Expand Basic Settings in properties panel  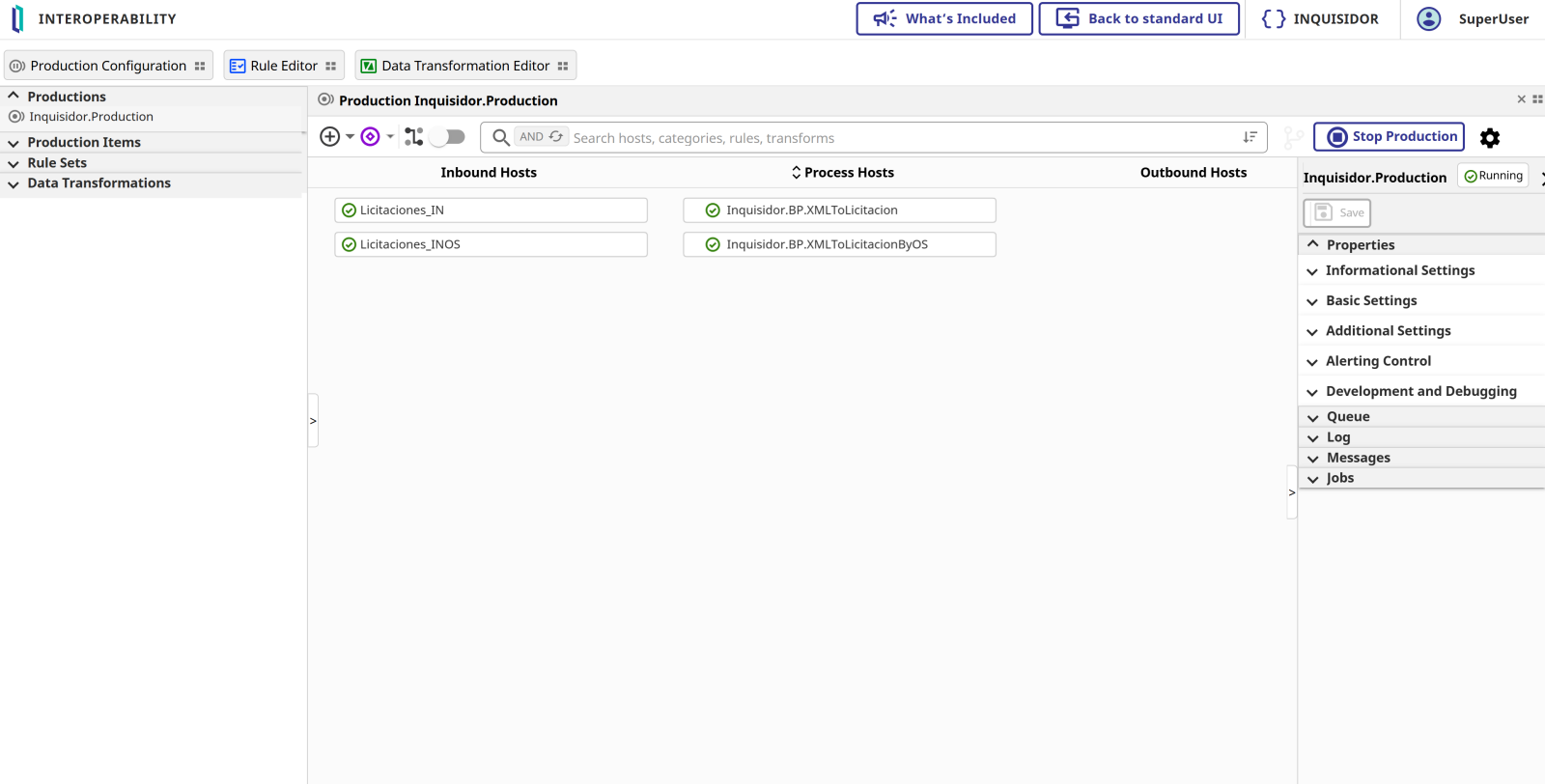coord(1370,301)
